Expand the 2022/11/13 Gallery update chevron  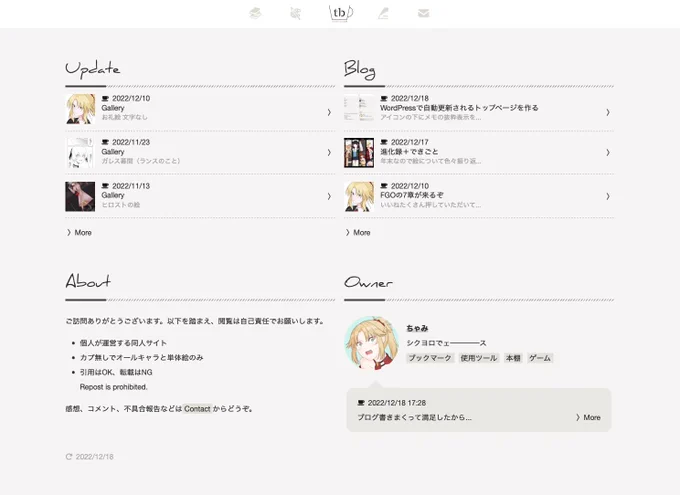(329, 196)
